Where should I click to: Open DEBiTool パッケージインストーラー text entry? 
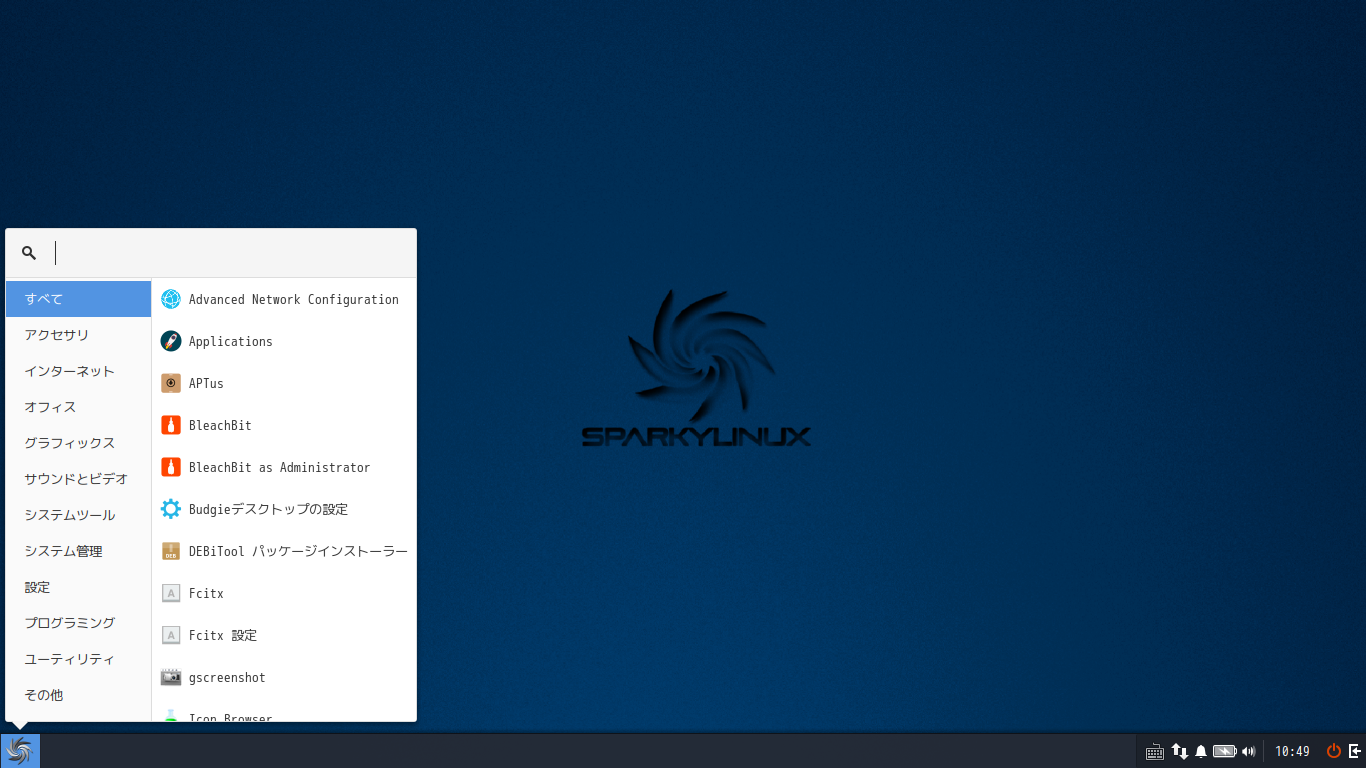(298, 552)
